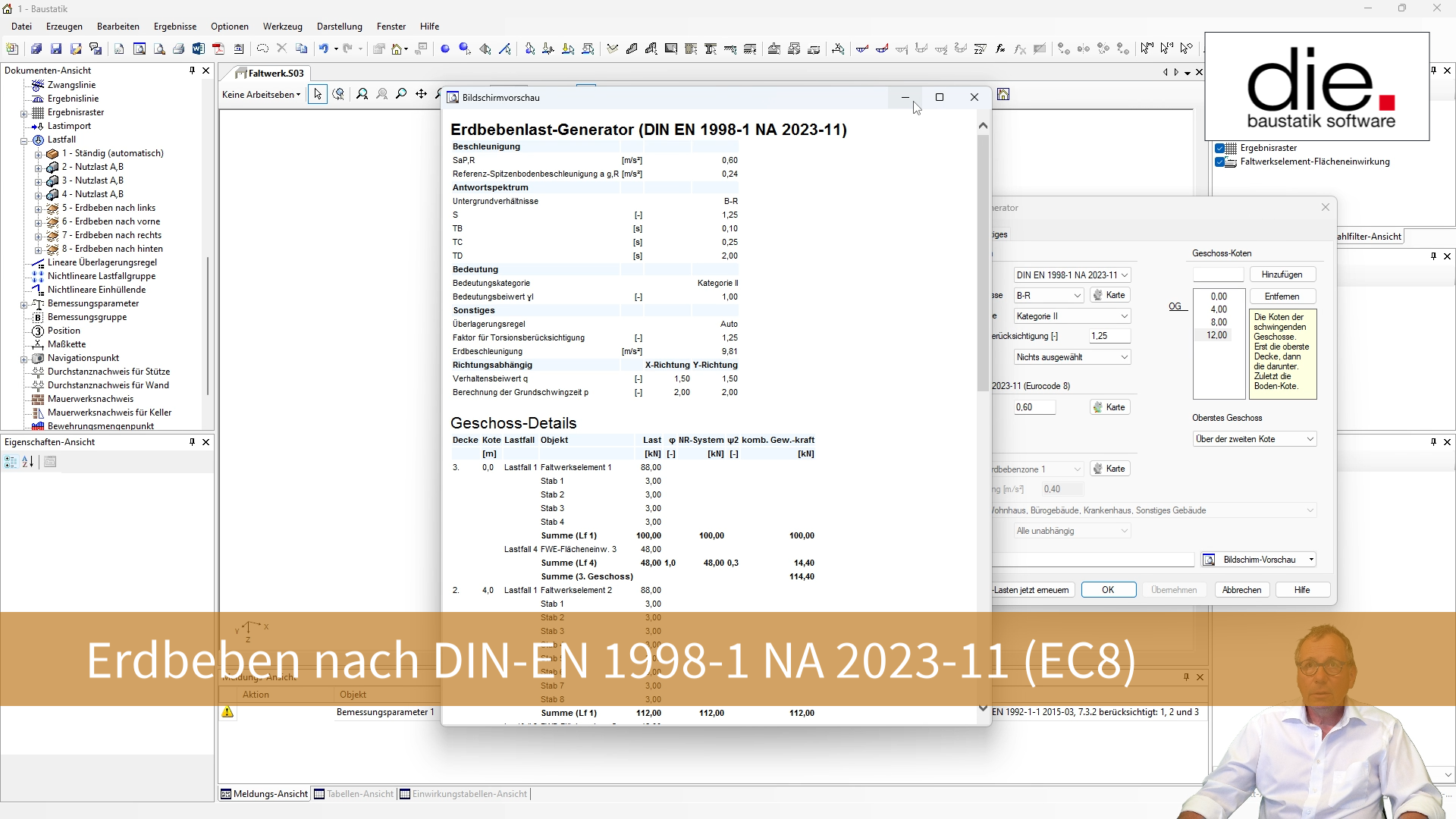Screen dimensions: 1456x819
Task: Select Mauerwerksnachweis in document tree
Action: tap(90, 399)
